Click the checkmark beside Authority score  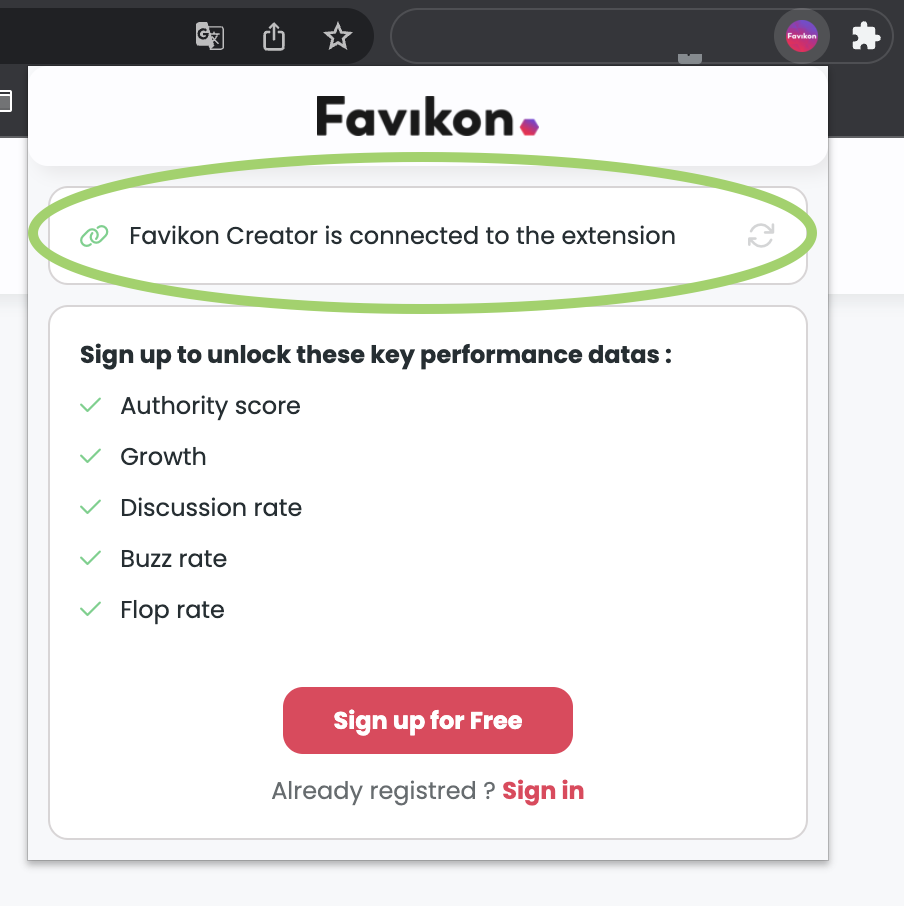click(91, 405)
